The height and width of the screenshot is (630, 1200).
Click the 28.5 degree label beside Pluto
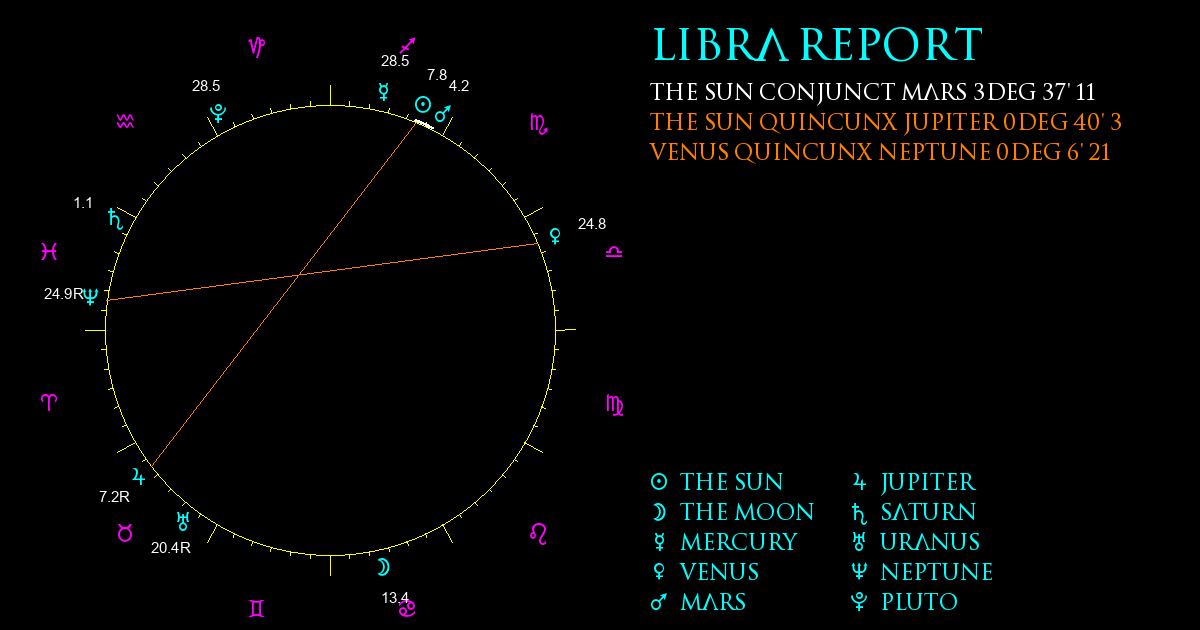206,86
